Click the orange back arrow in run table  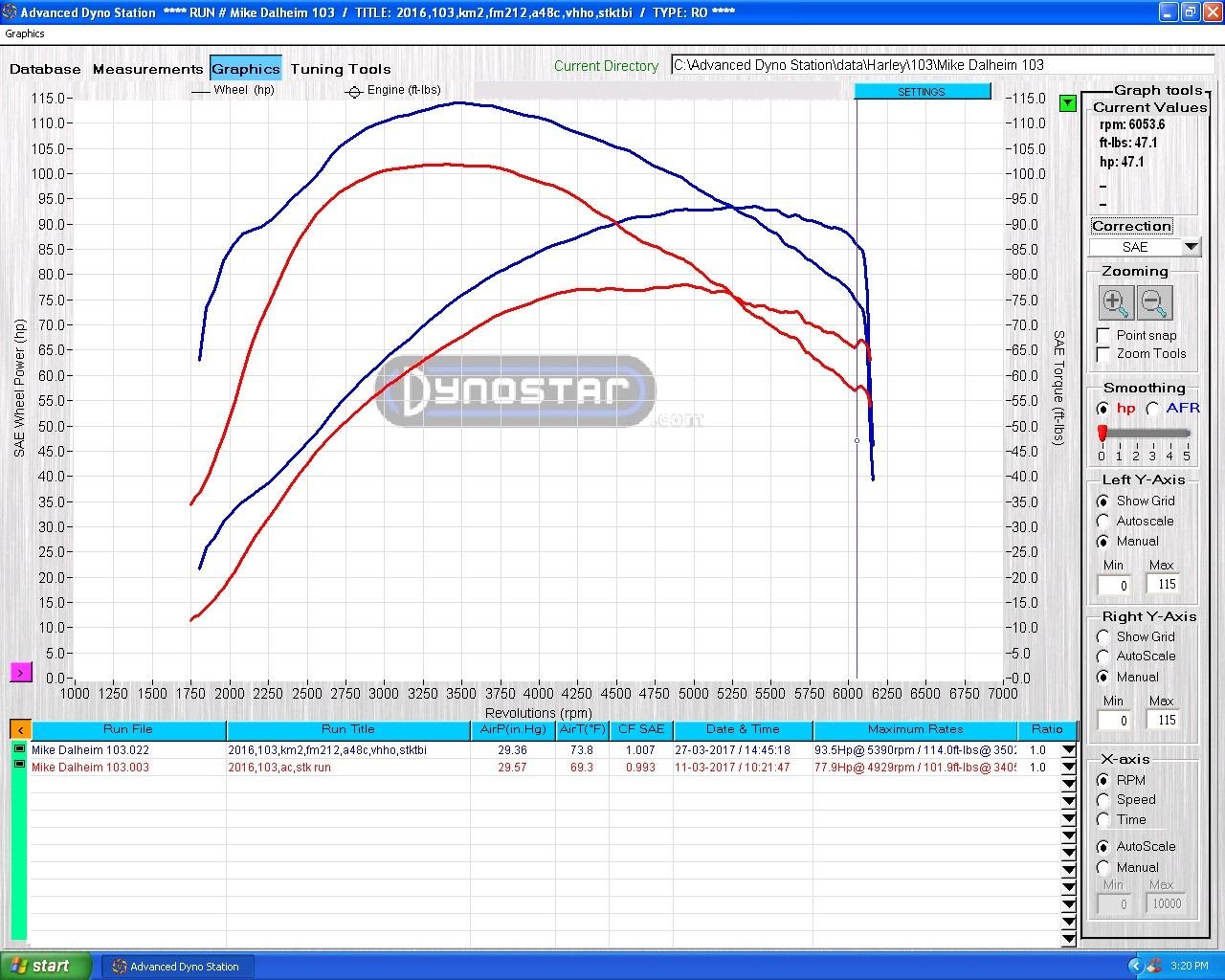tap(20, 730)
